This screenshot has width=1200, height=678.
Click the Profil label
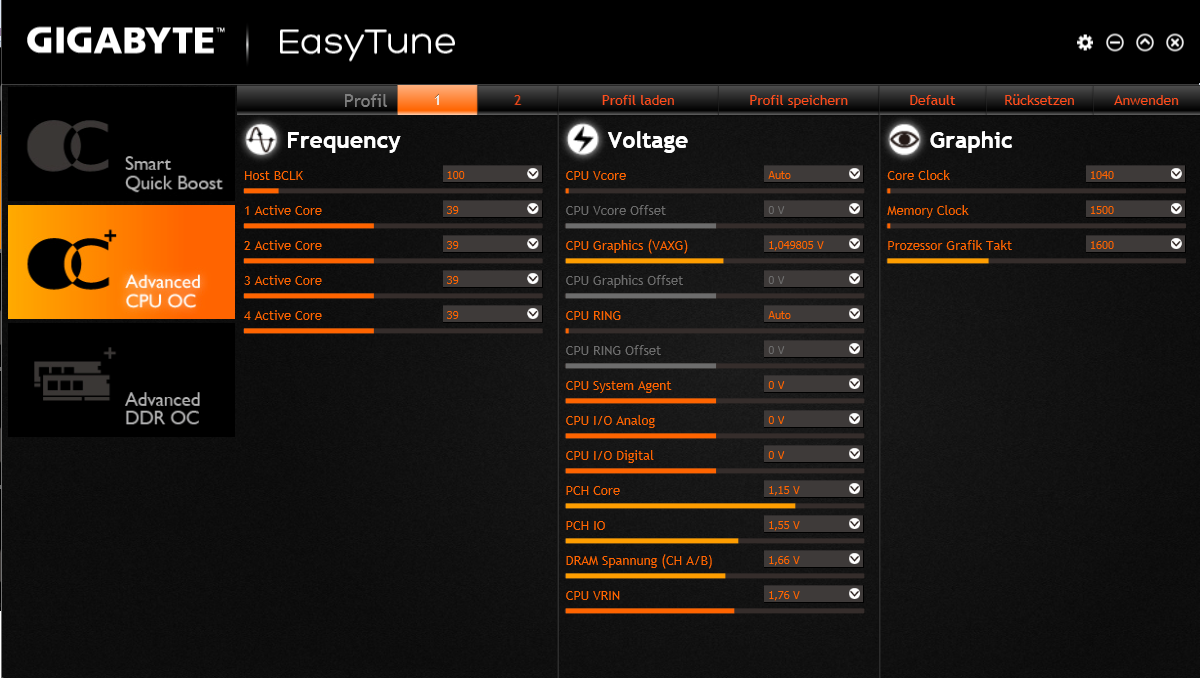point(365,100)
